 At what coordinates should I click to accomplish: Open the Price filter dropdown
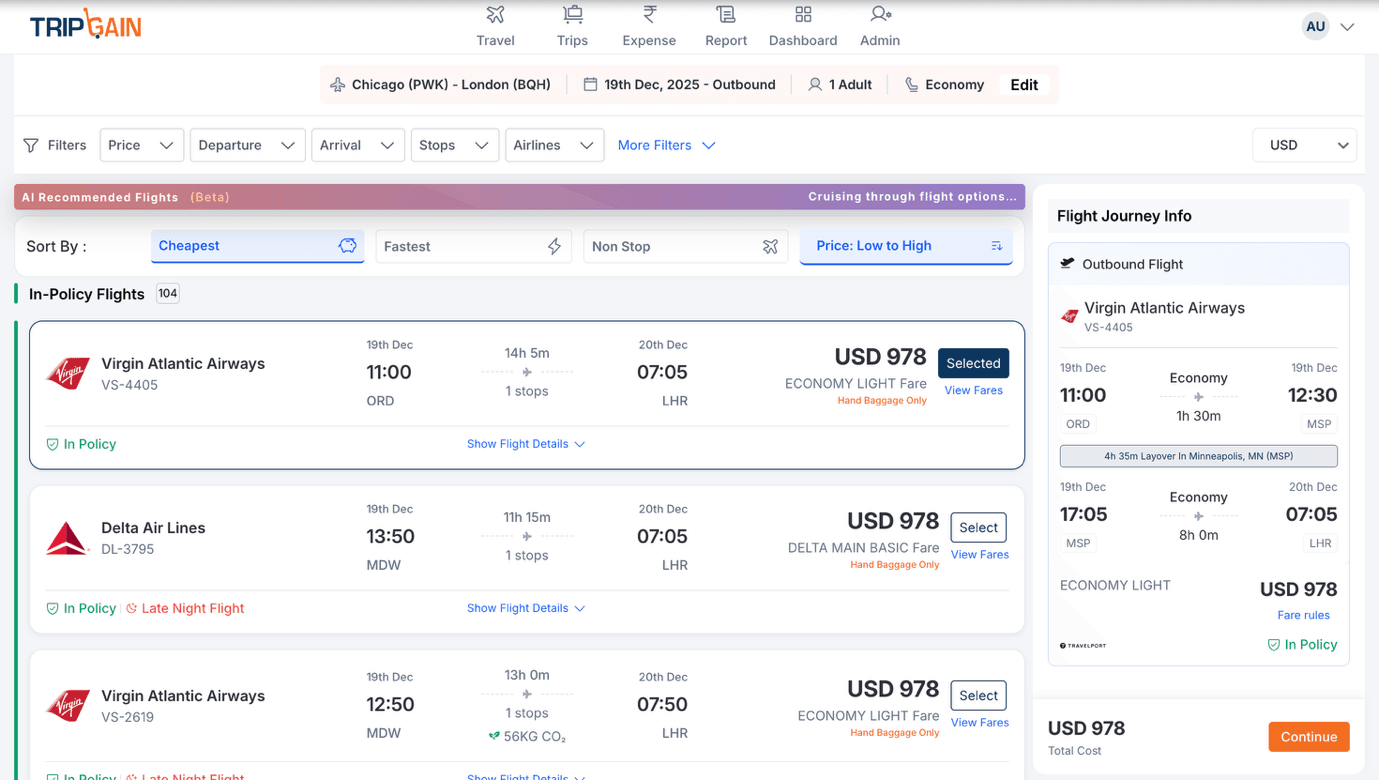click(141, 145)
